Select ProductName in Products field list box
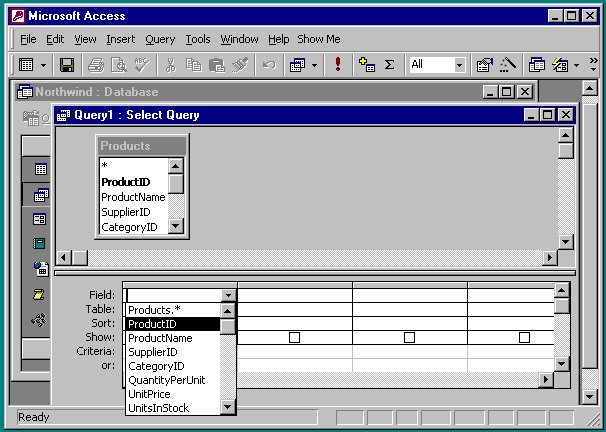This screenshot has height=432, width=606. (133, 197)
